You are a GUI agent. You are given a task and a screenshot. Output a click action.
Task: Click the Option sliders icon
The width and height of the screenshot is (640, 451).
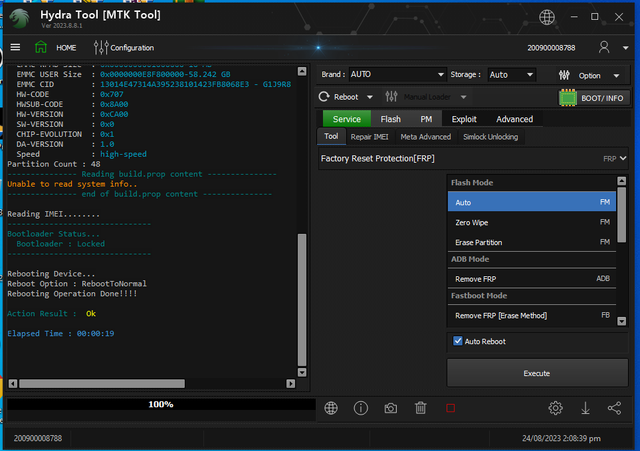(564, 75)
